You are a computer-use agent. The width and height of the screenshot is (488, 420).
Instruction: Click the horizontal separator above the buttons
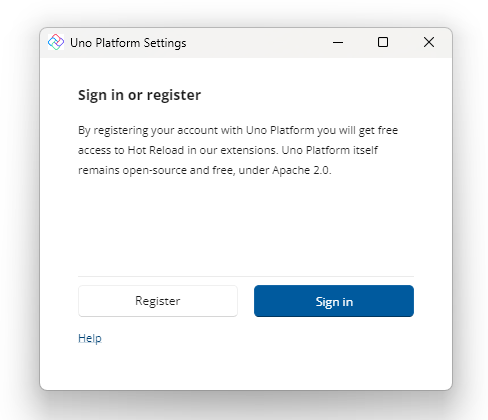click(x=246, y=276)
